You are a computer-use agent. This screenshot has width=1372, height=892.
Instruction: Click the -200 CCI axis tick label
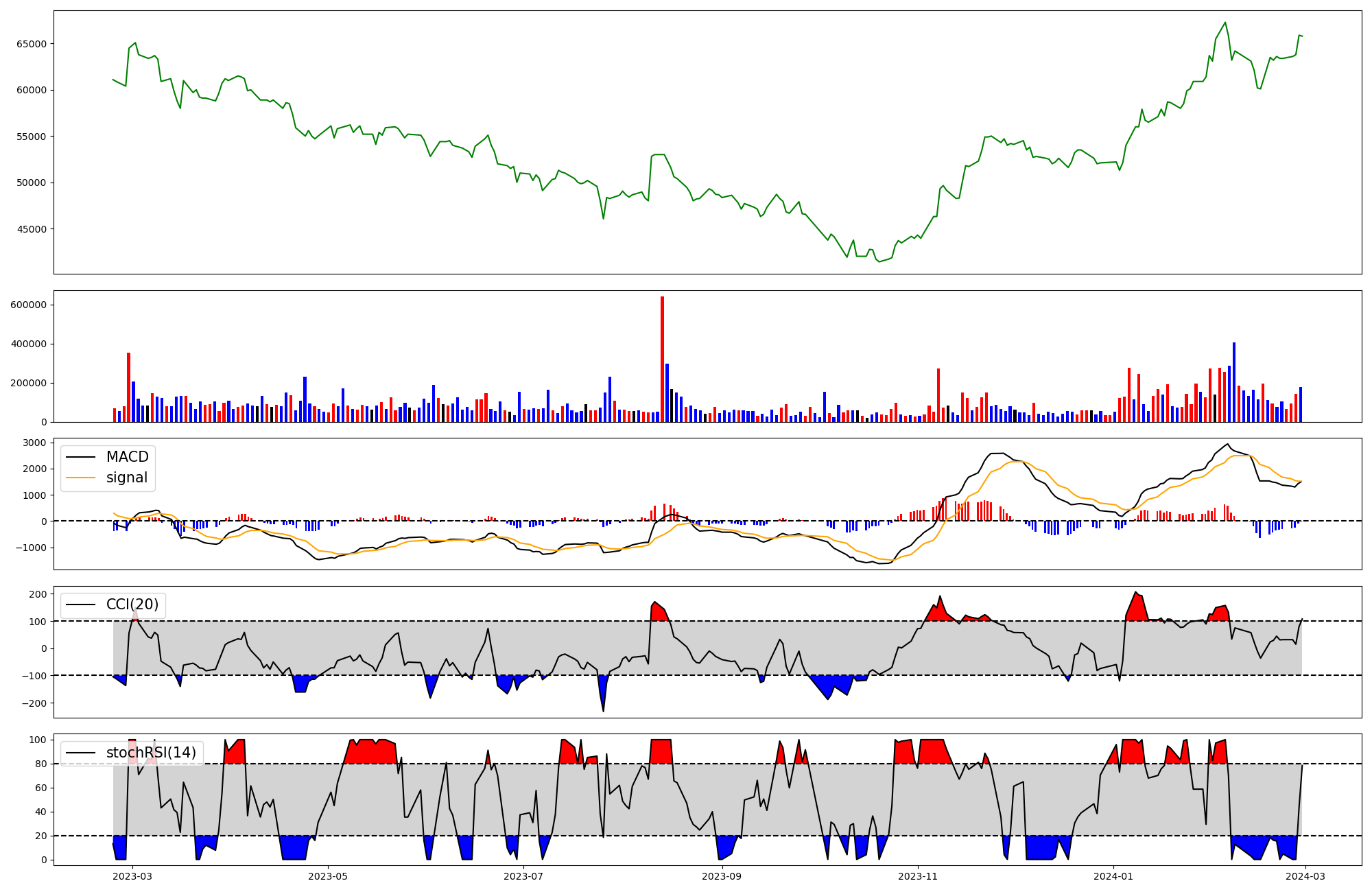pyautogui.click(x=33, y=703)
